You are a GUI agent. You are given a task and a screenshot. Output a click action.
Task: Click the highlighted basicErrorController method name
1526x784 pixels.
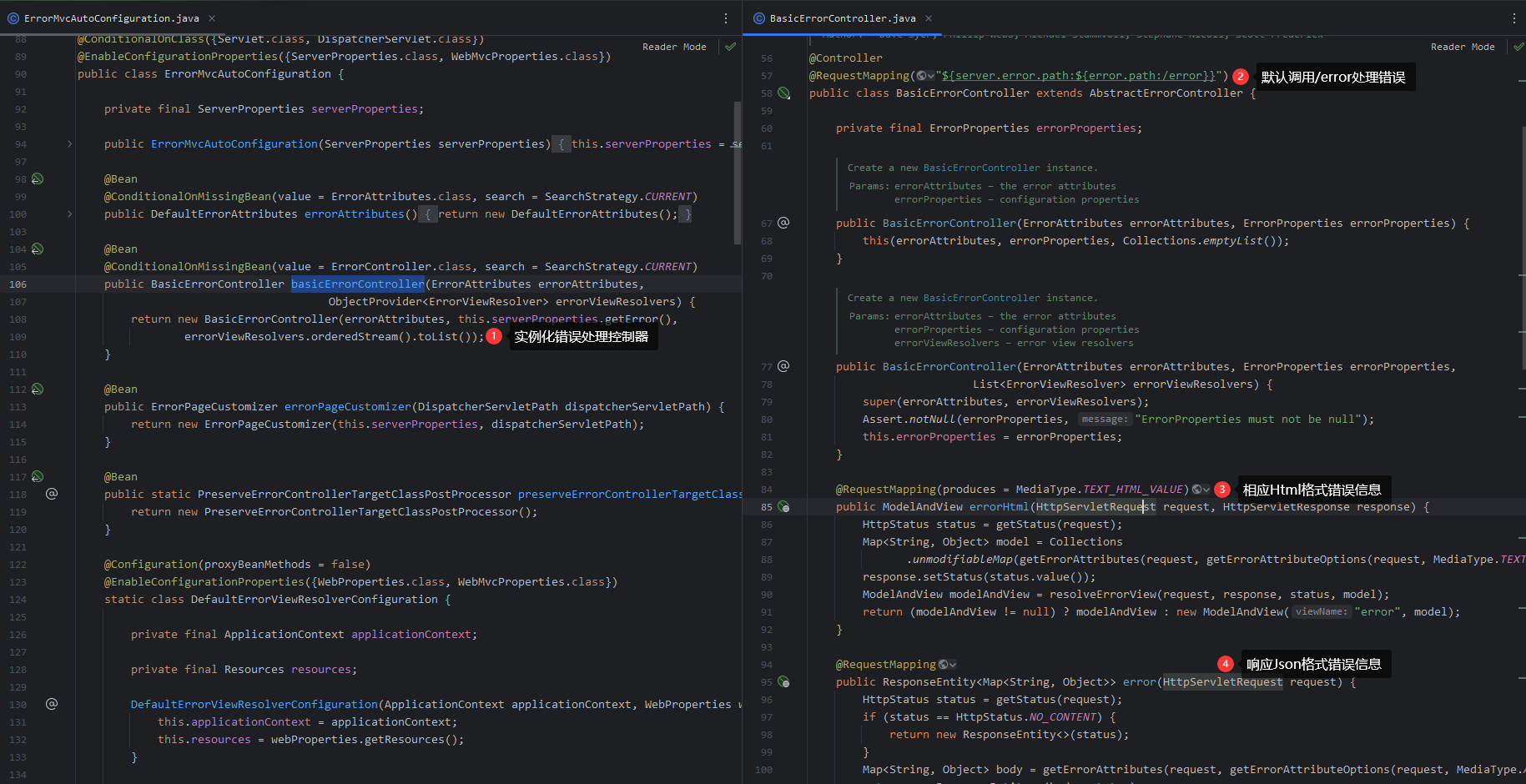[358, 284]
